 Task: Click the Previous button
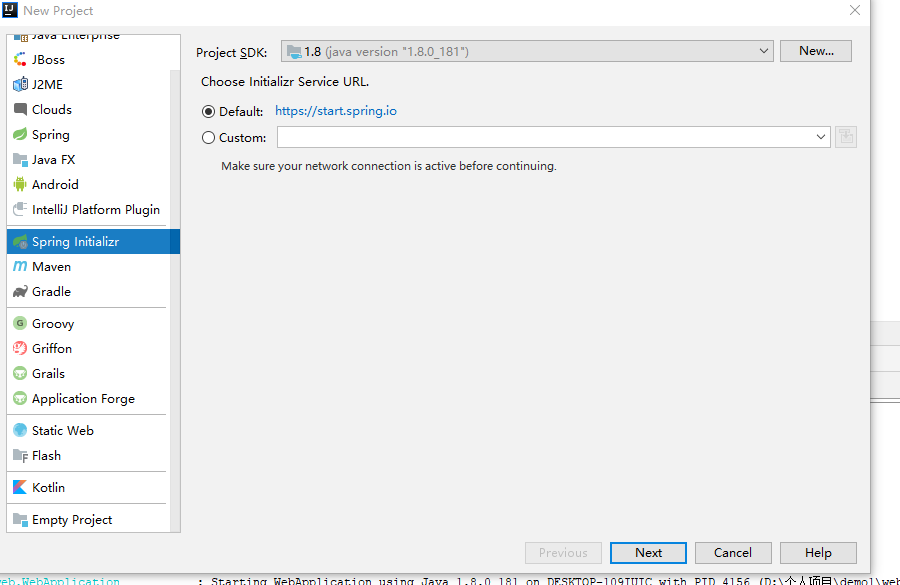click(563, 553)
